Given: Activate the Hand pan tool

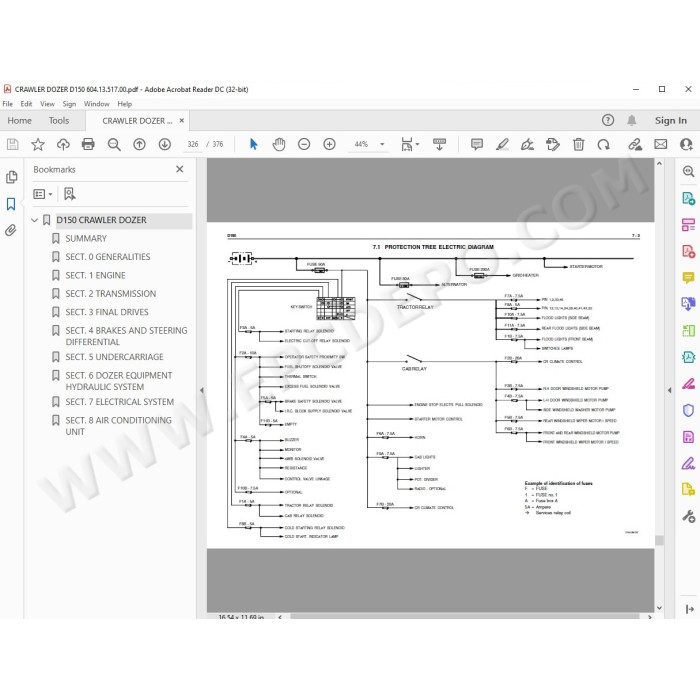Looking at the screenshot, I should pyautogui.click(x=279, y=144).
